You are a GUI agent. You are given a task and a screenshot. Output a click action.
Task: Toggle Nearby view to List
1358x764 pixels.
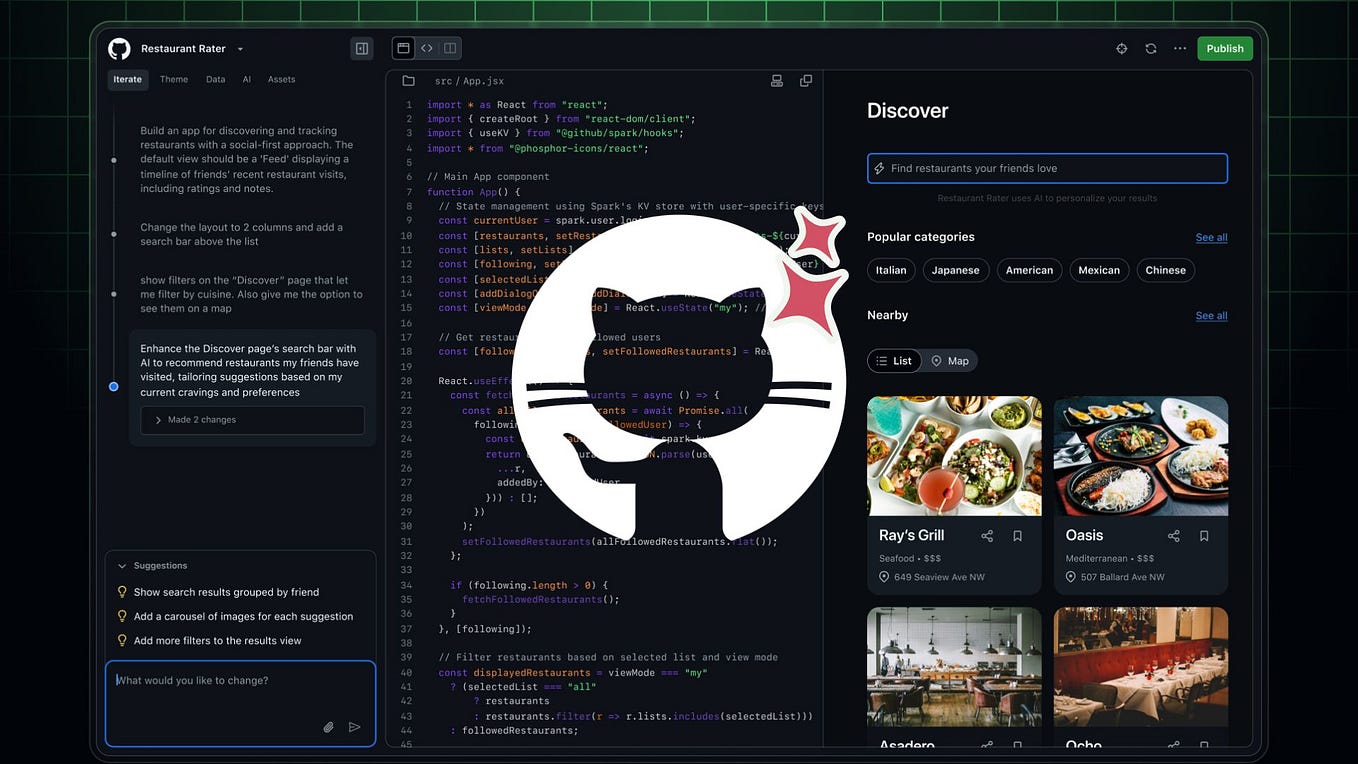tap(894, 361)
